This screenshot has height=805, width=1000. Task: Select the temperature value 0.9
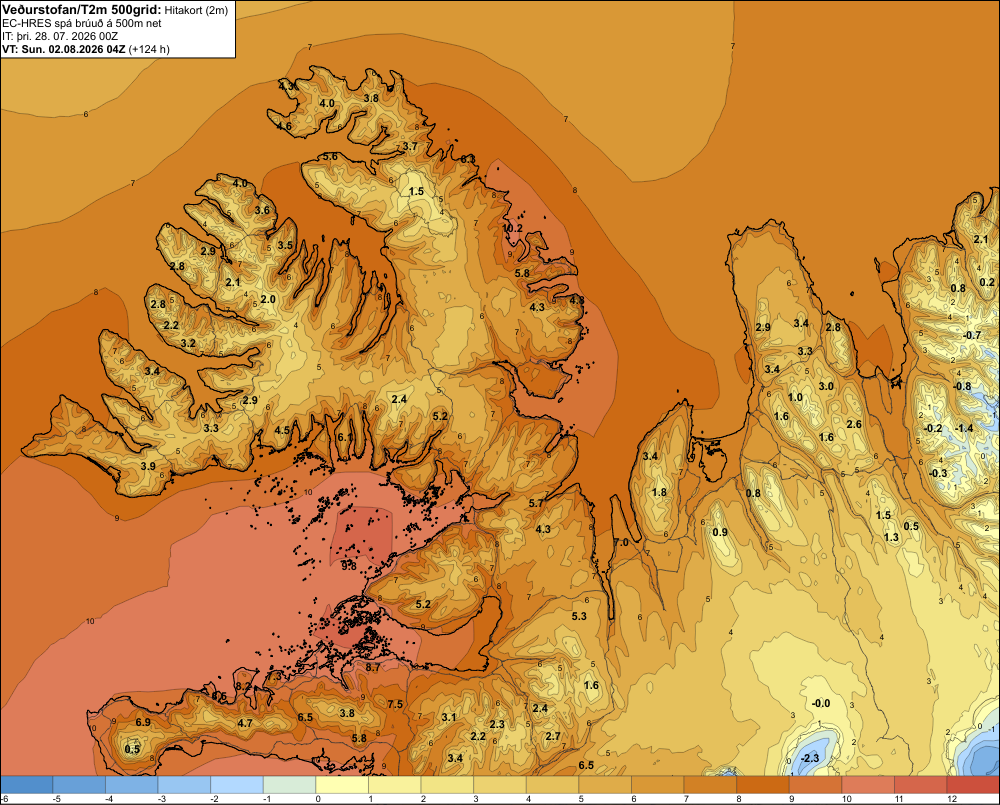[720, 532]
